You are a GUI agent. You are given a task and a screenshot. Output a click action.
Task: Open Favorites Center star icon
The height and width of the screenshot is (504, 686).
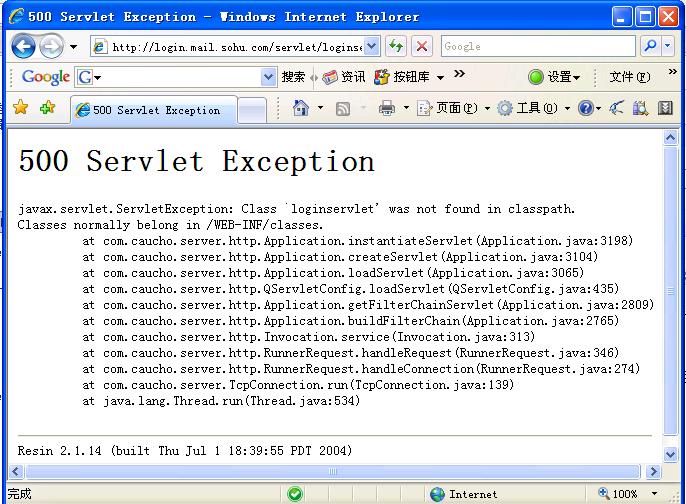[21, 107]
